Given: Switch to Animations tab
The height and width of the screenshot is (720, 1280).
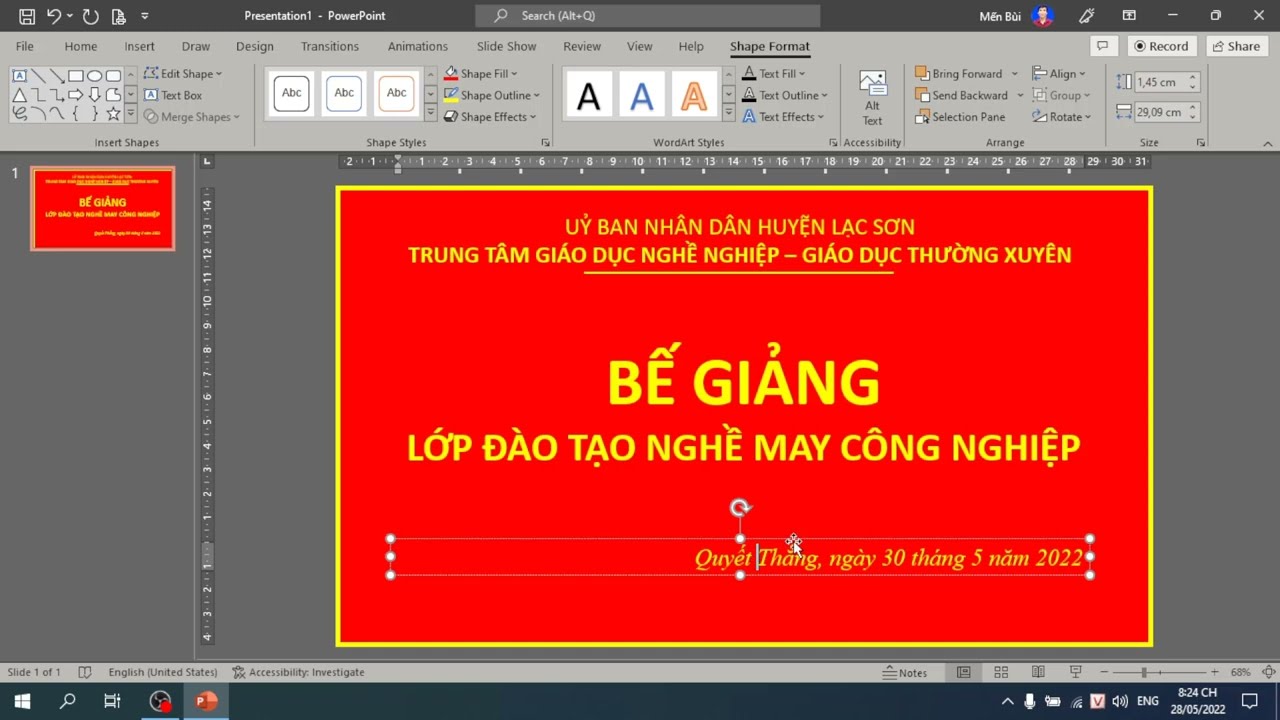Looking at the screenshot, I should coord(418,46).
